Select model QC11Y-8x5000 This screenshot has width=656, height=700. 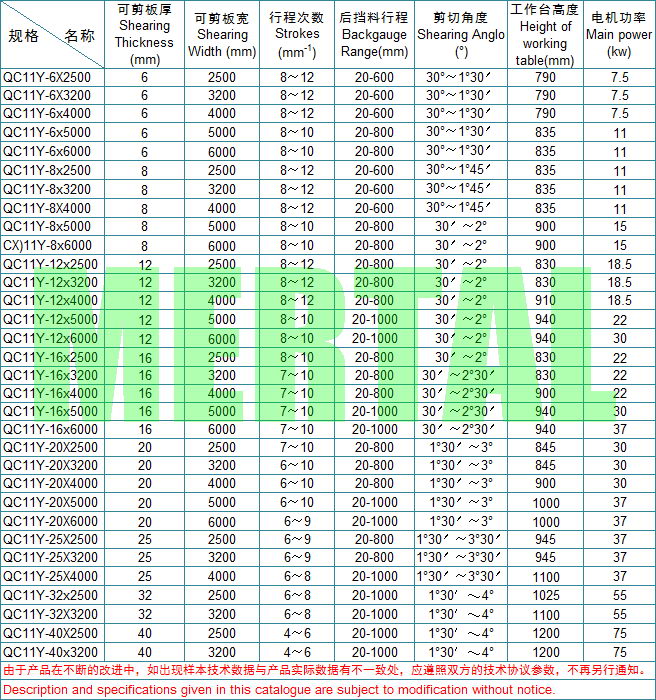click(x=47, y=226)
